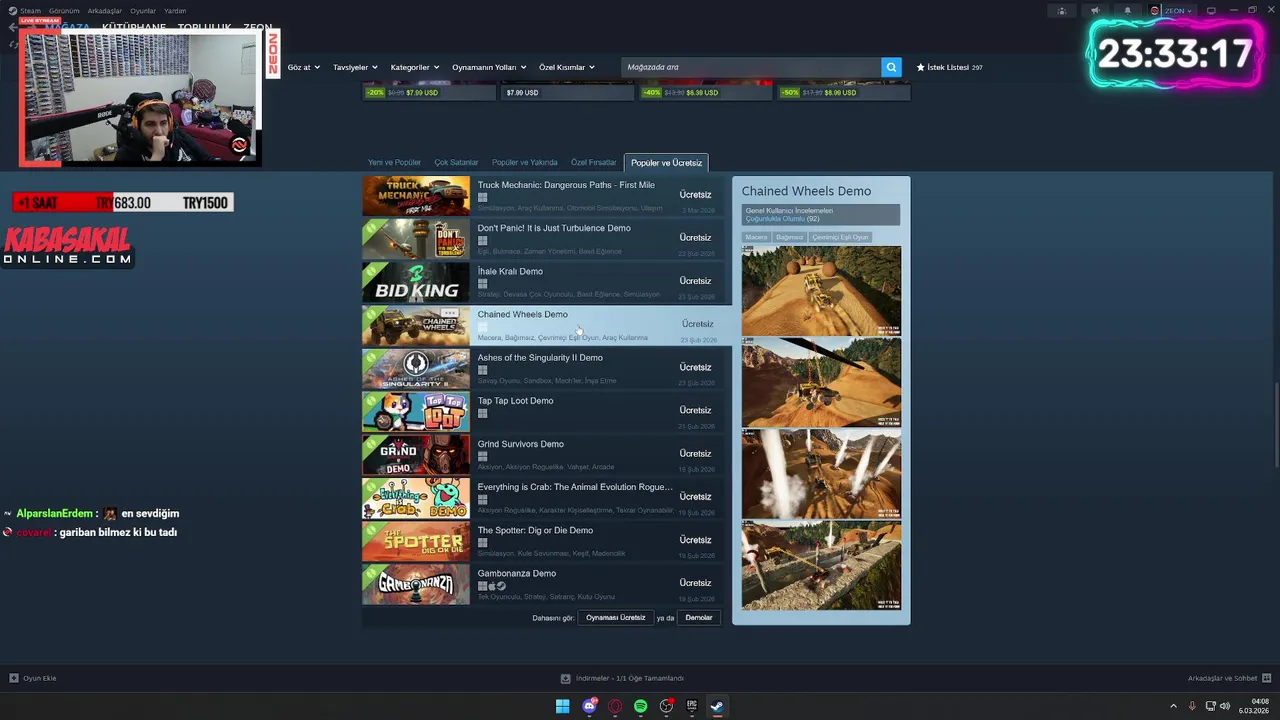1280x720 pixels.
Task: Open the Yardım menu
Action: [x=175, y=11]
